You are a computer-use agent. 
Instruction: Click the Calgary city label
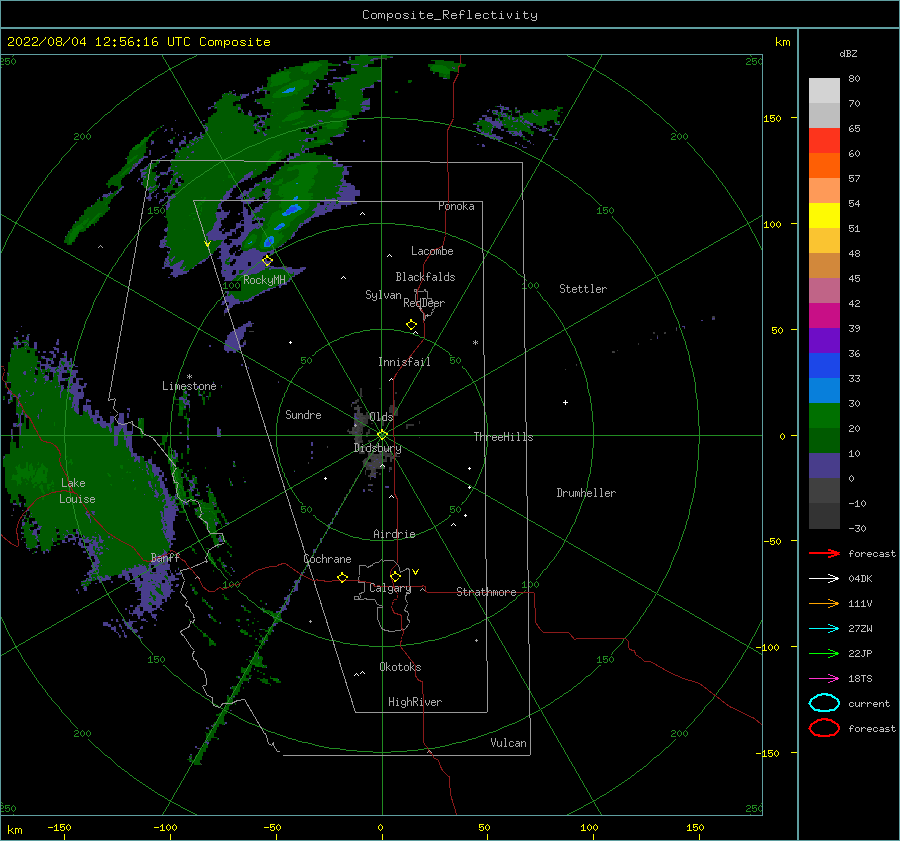coord(390,588)
